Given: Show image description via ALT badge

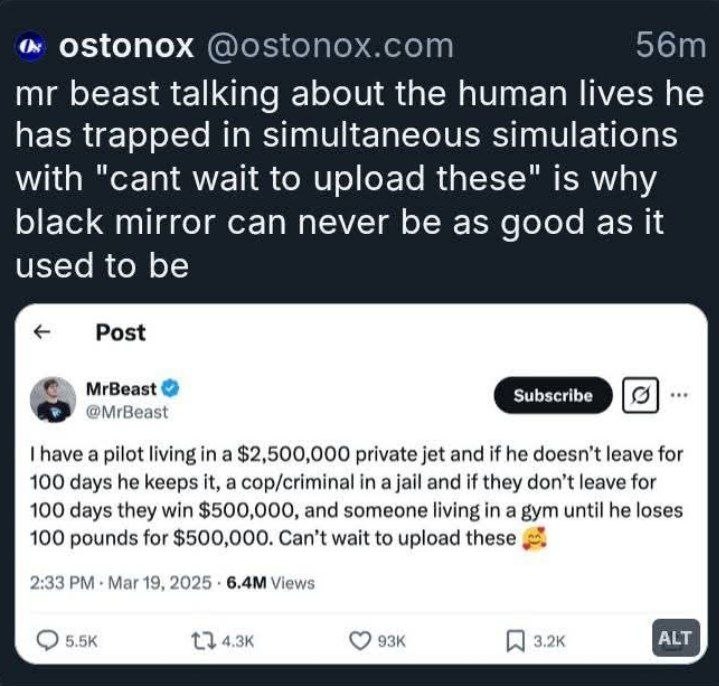Looking at the screenshot, I should (x=676, y=638).
